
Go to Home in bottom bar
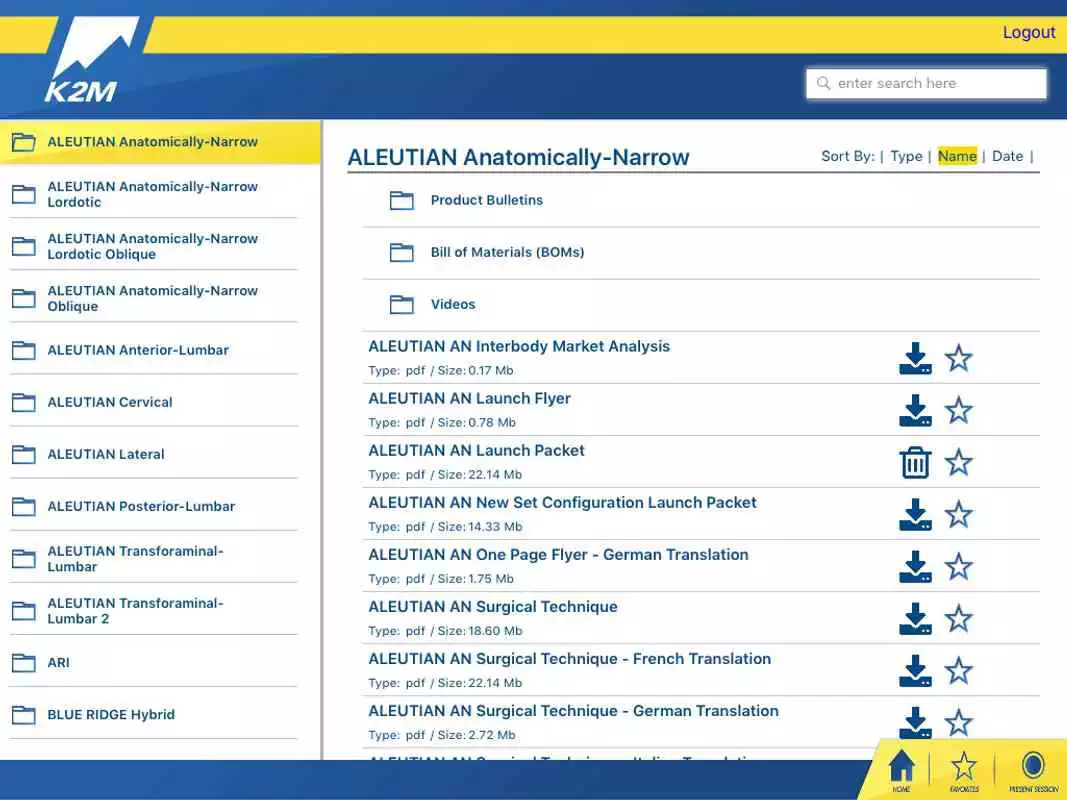[902, 771]
